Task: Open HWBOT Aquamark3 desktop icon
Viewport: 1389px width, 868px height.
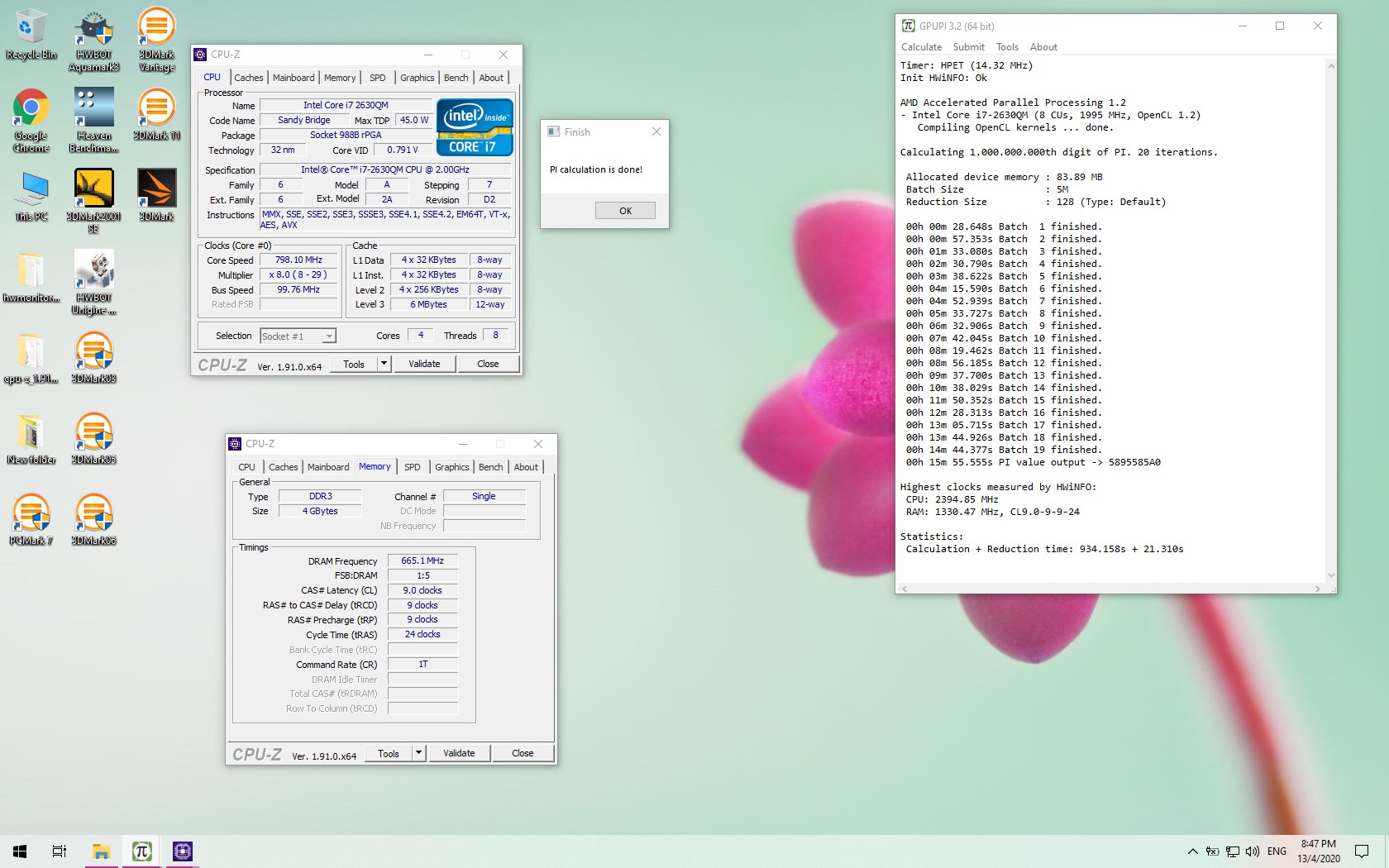Action: [x=93, y=41]
